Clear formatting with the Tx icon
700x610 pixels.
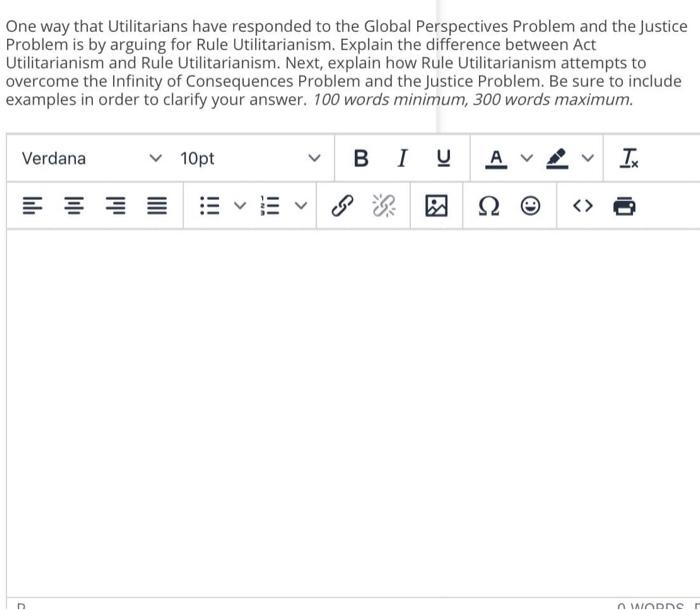pyautogui.click(x=629, y=158)
